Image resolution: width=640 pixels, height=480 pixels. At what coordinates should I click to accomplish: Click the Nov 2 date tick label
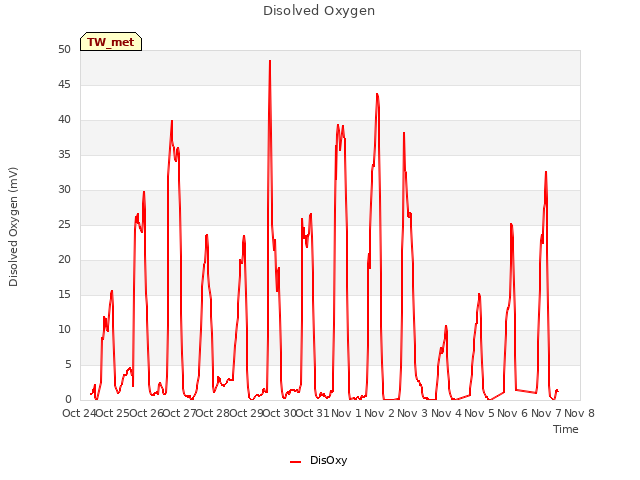(x=380, y=413)
